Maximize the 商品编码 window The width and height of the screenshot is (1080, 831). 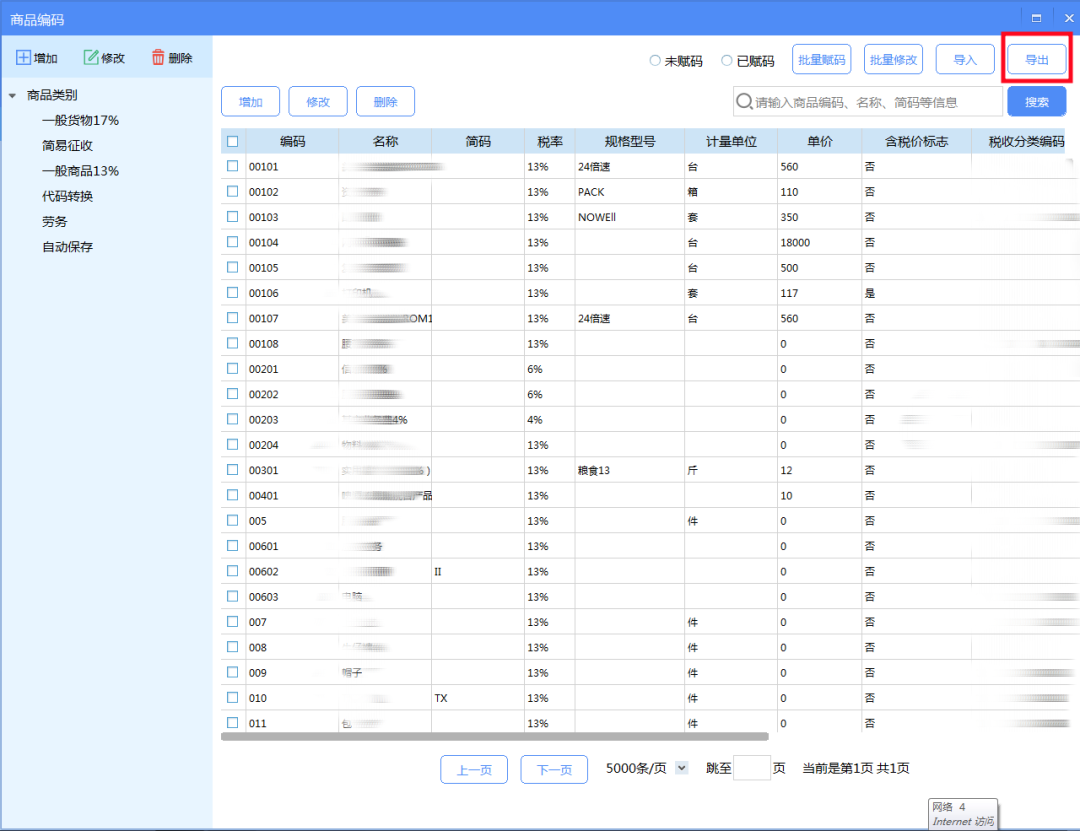tap(1036, 18)
